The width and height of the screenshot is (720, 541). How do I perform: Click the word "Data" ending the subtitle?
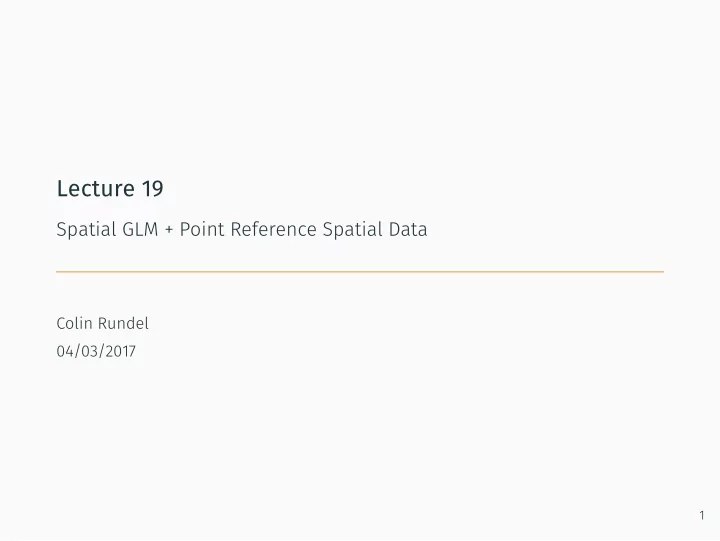(x=408, y=229)
